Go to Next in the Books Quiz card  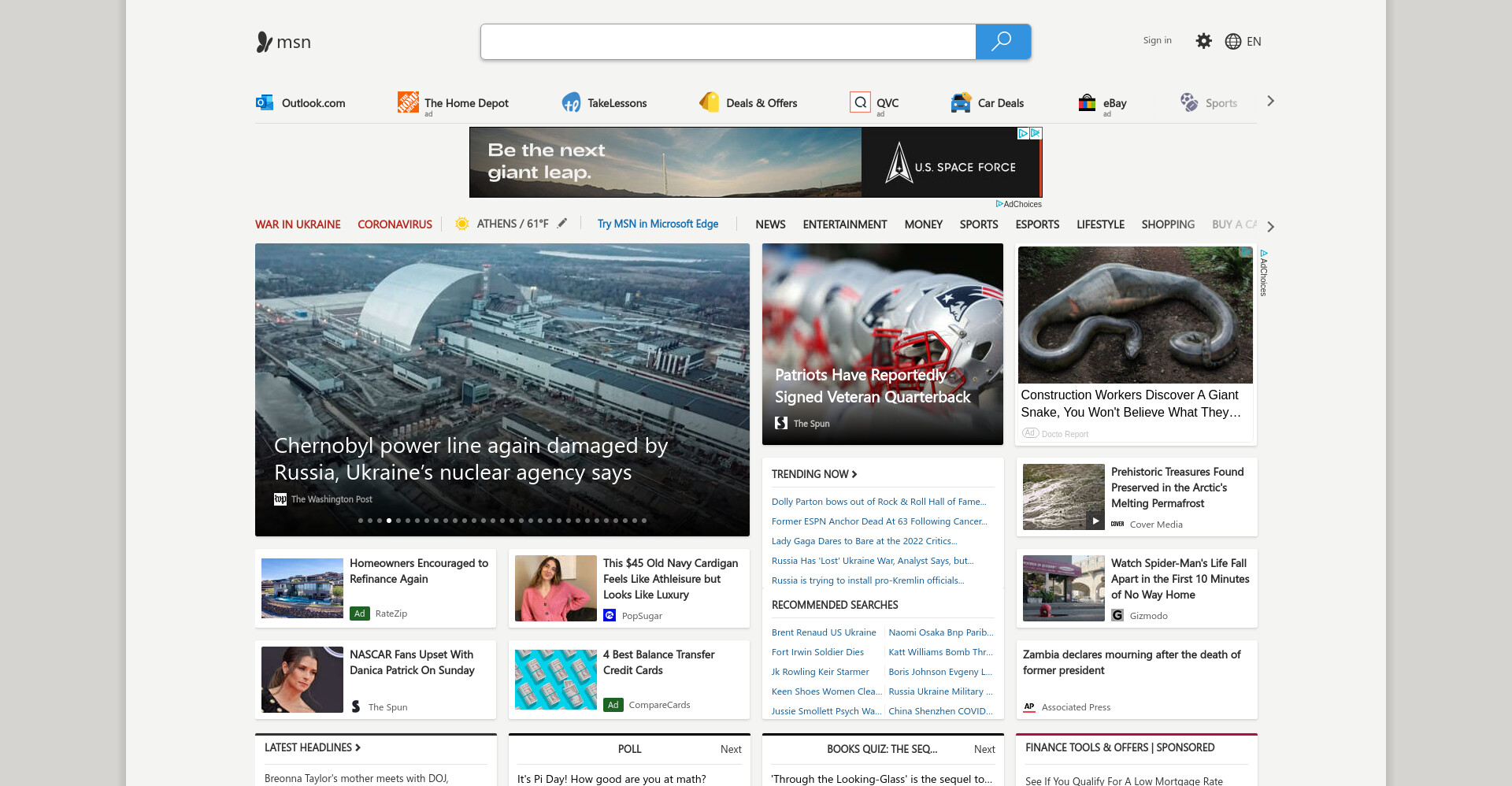pyautogui.click(x=984, y=749)
